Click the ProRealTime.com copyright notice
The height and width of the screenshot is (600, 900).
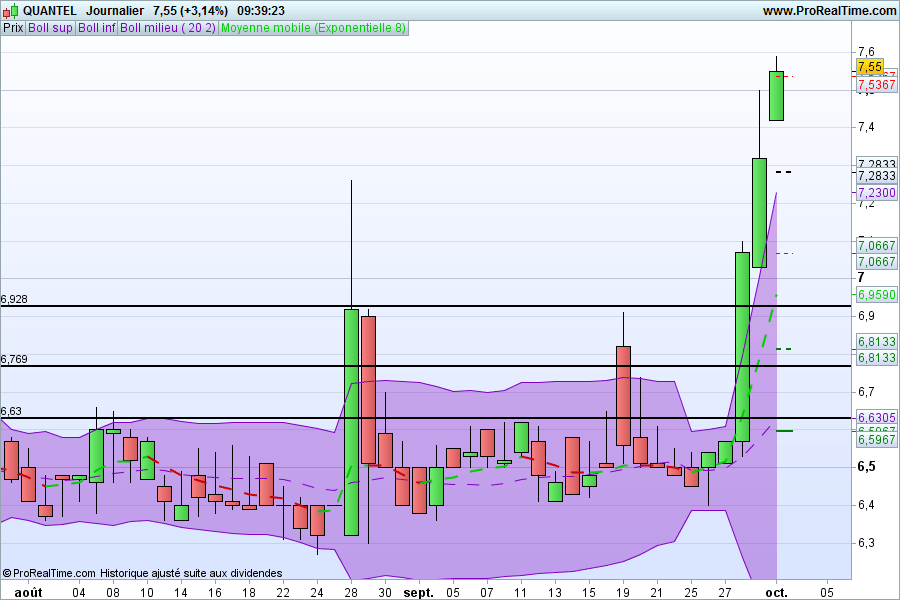click(x=49, y=573)
